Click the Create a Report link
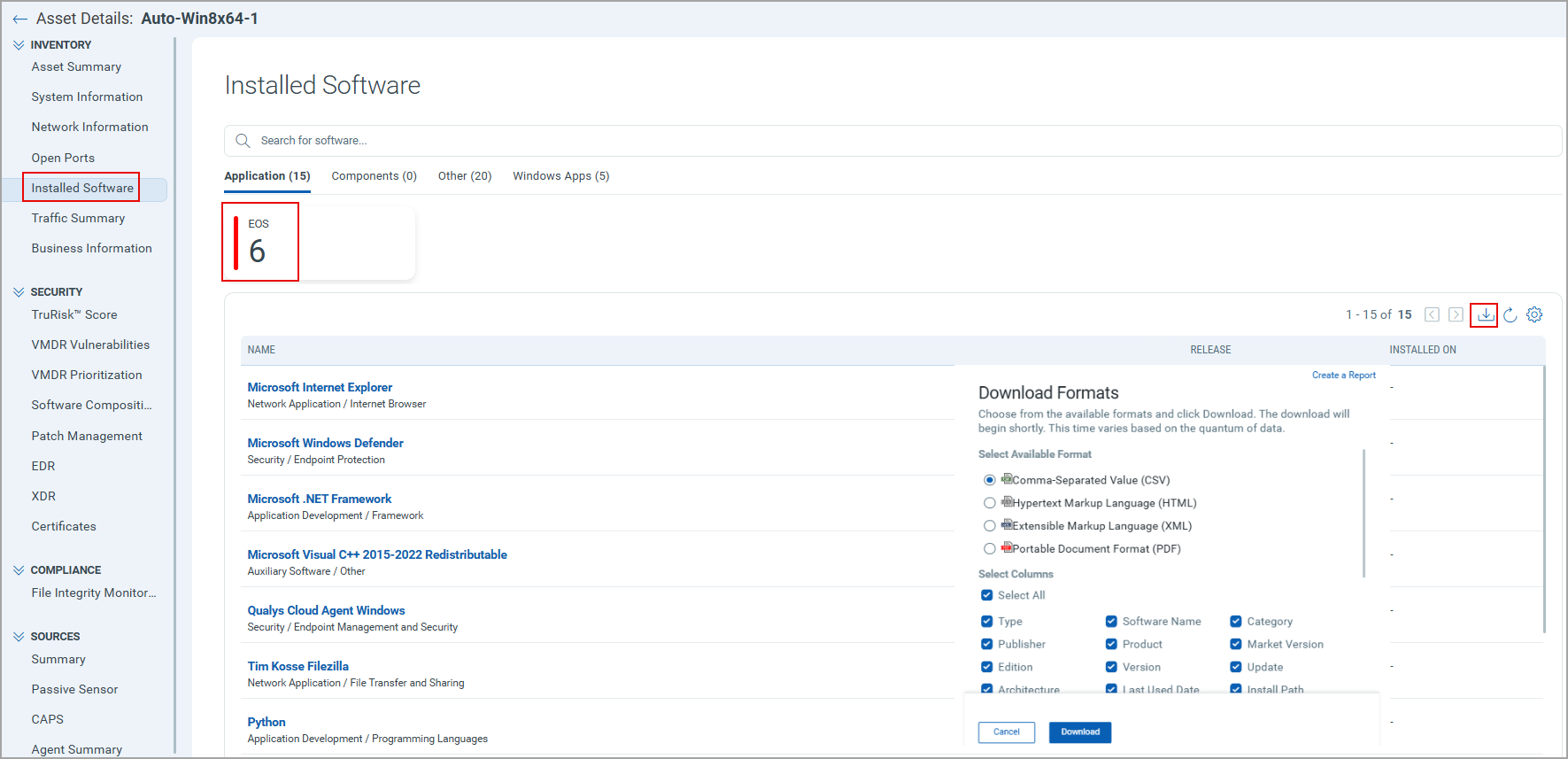The image size is (1568, 759). click(x=1344, y=376)
